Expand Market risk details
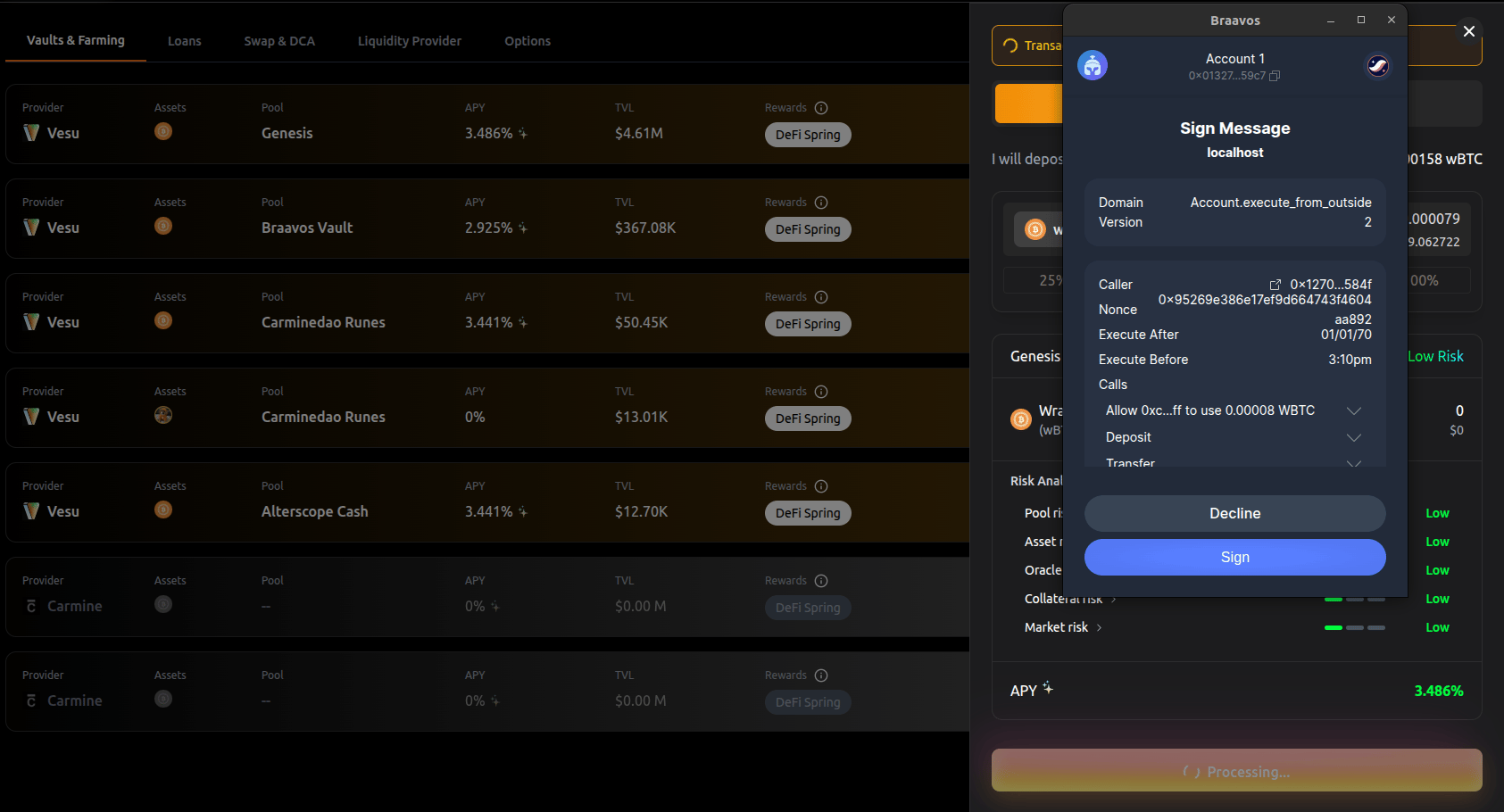Image resolution: width=1504 pixels, height=812 pixels. (1099, 628)
